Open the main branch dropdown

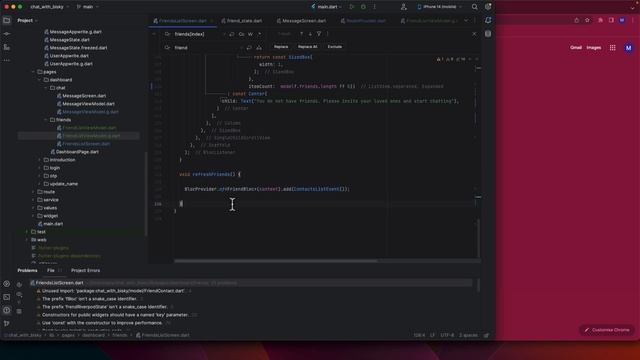(88, 7)
